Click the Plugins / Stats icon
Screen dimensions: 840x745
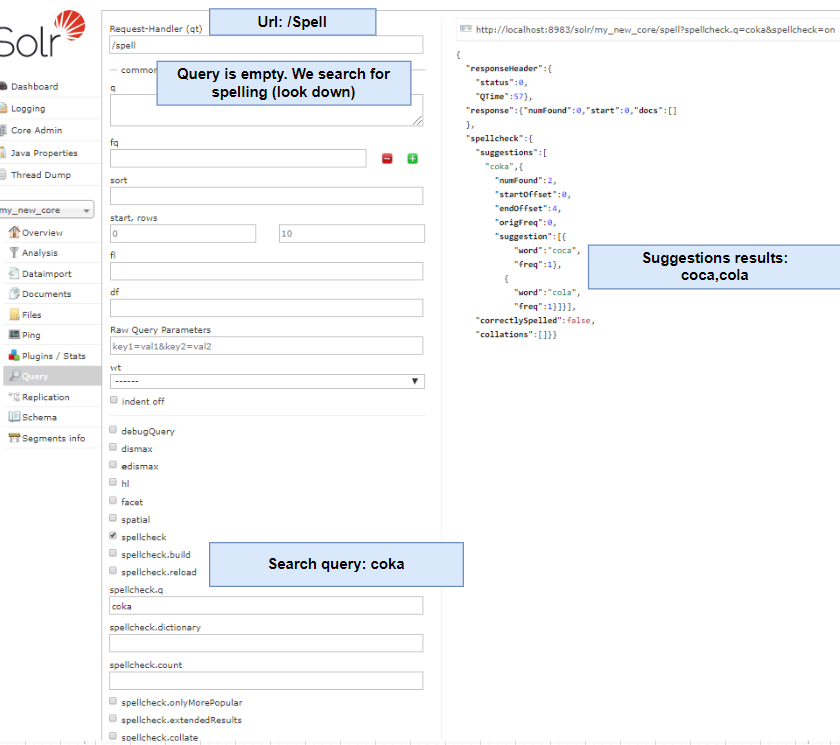pos(14,356)
